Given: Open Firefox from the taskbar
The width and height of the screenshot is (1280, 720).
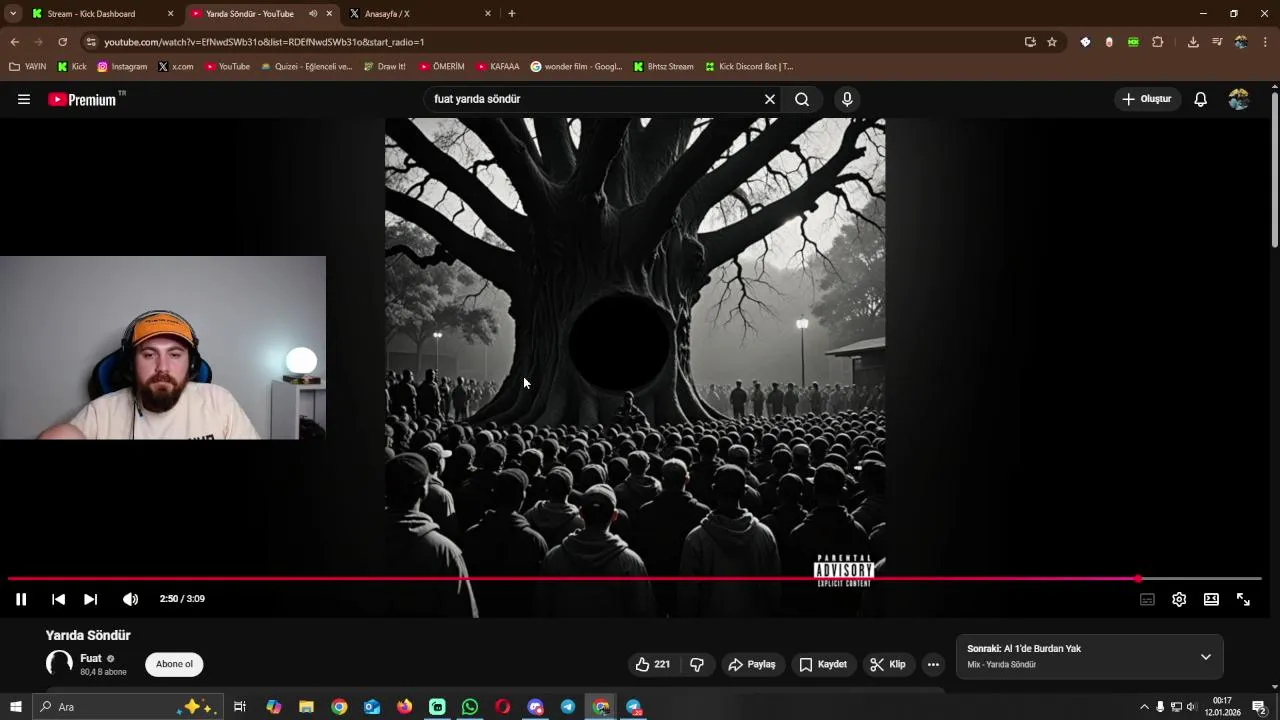Looking at the screenshot, I should (x=404, y=707).
